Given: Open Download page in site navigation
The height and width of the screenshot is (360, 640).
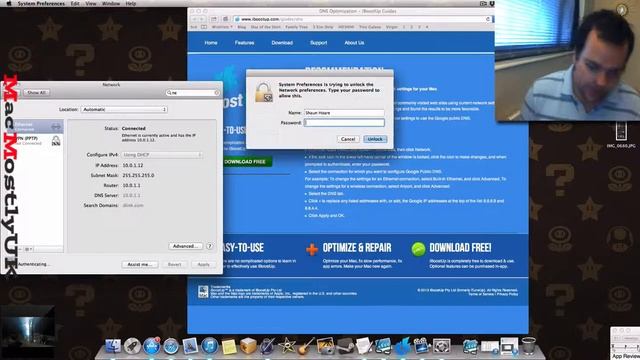Looking at the screenshot, I should point(282,43).
